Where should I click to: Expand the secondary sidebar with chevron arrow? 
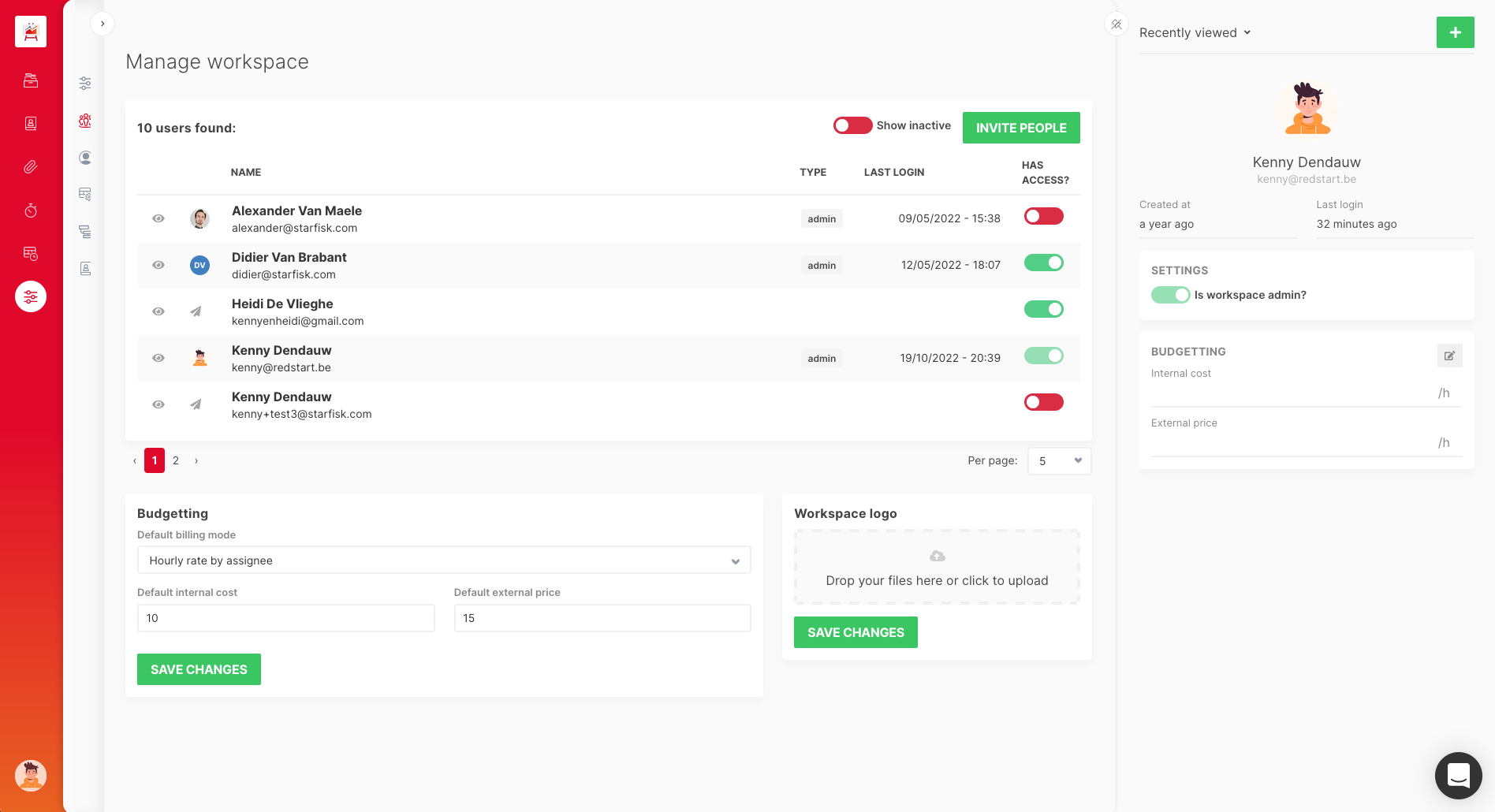click(103, 24)
